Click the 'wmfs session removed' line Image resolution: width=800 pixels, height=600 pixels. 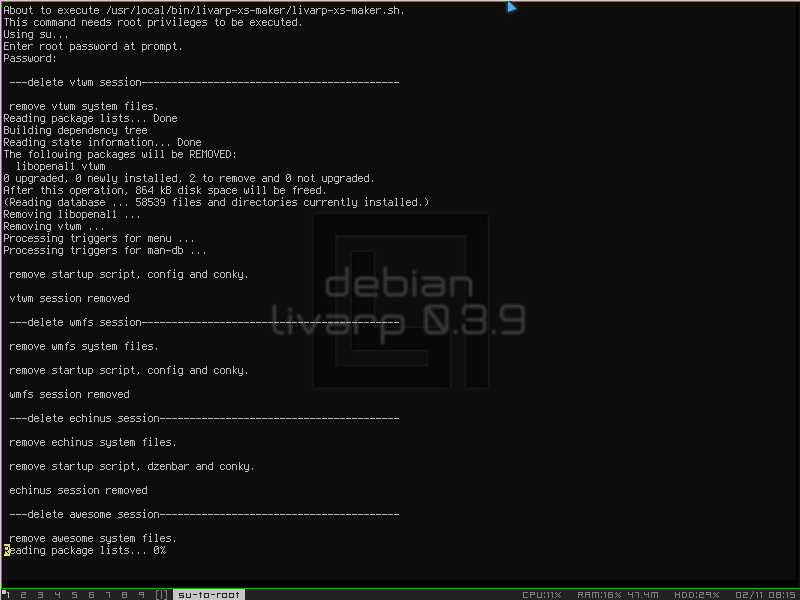[x=69, y=394]
